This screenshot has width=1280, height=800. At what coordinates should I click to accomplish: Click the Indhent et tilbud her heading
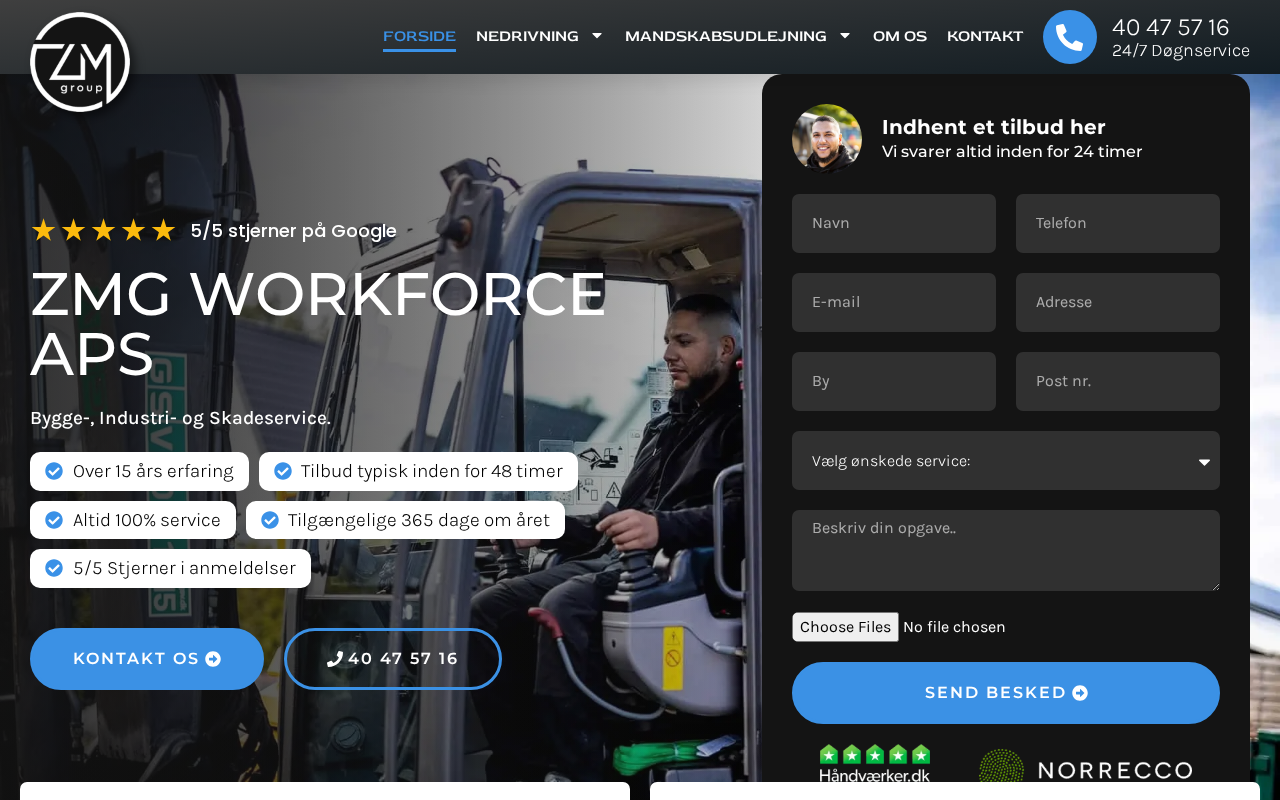pos(994,127)
